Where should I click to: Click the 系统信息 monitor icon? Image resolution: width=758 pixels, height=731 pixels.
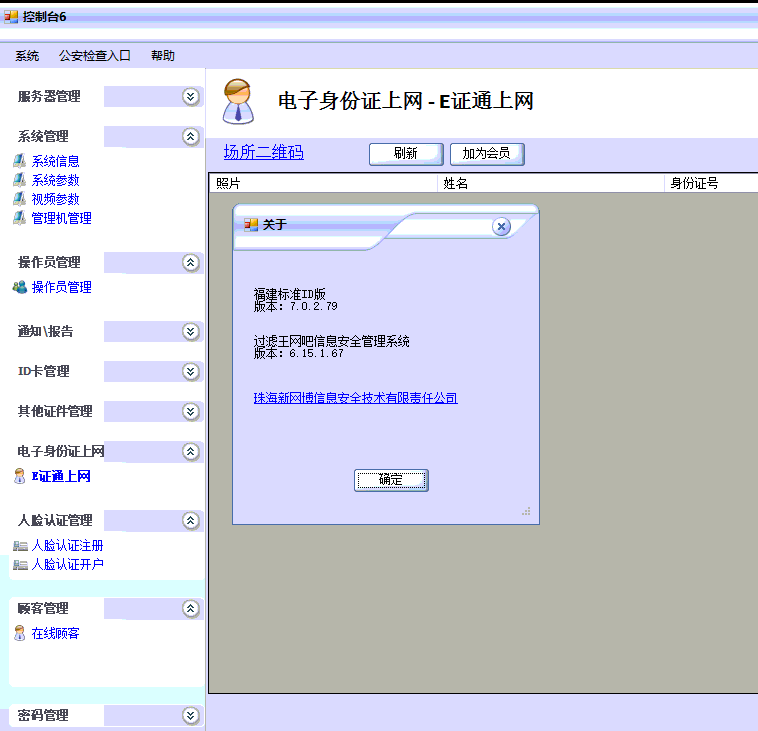[19, 161]
